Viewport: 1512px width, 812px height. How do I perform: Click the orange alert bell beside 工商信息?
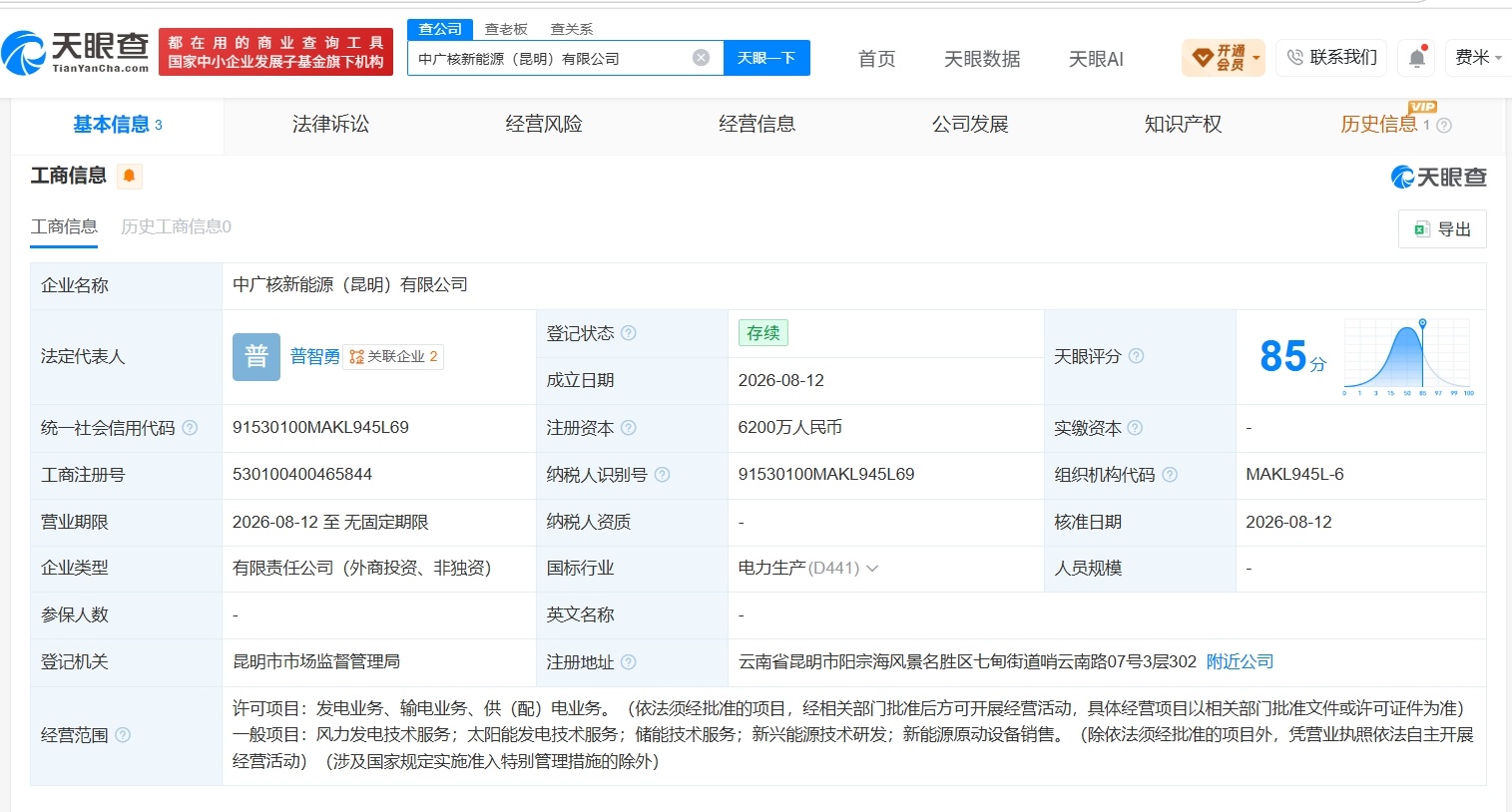pyautogui.click(x=129, y=177)
